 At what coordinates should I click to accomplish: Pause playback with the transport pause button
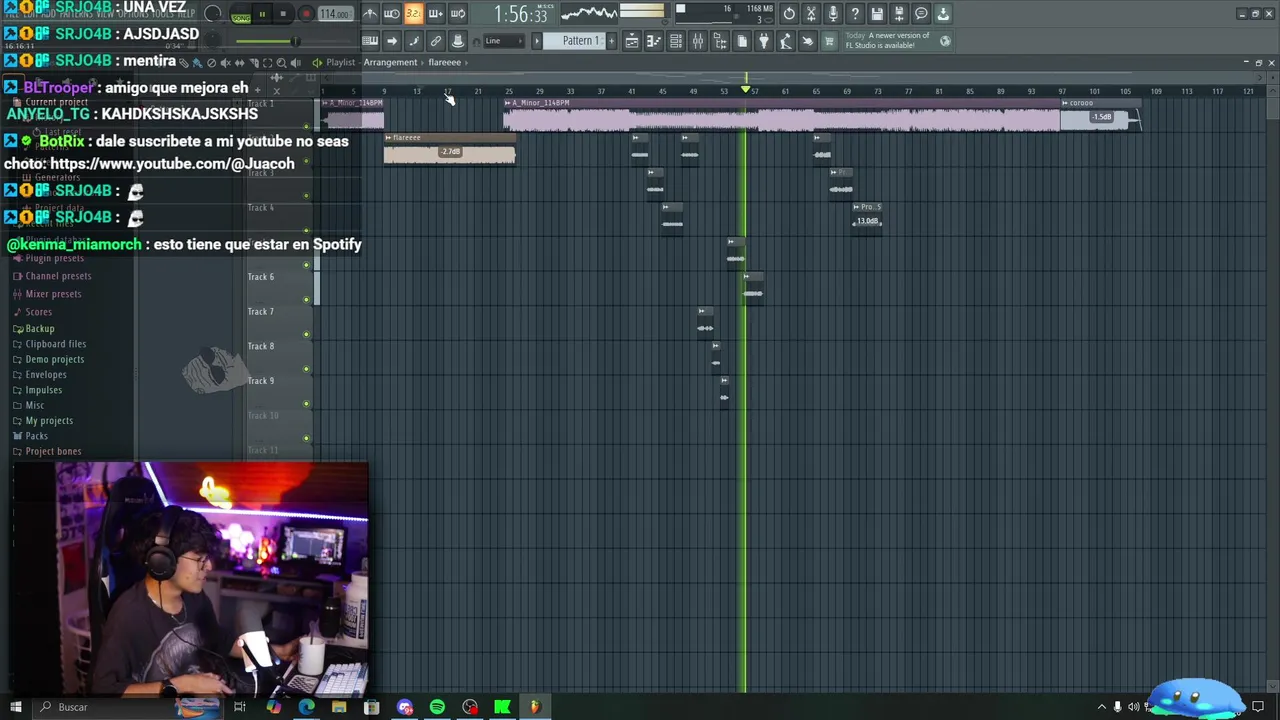pyautogui.click(x=262, y=15)
